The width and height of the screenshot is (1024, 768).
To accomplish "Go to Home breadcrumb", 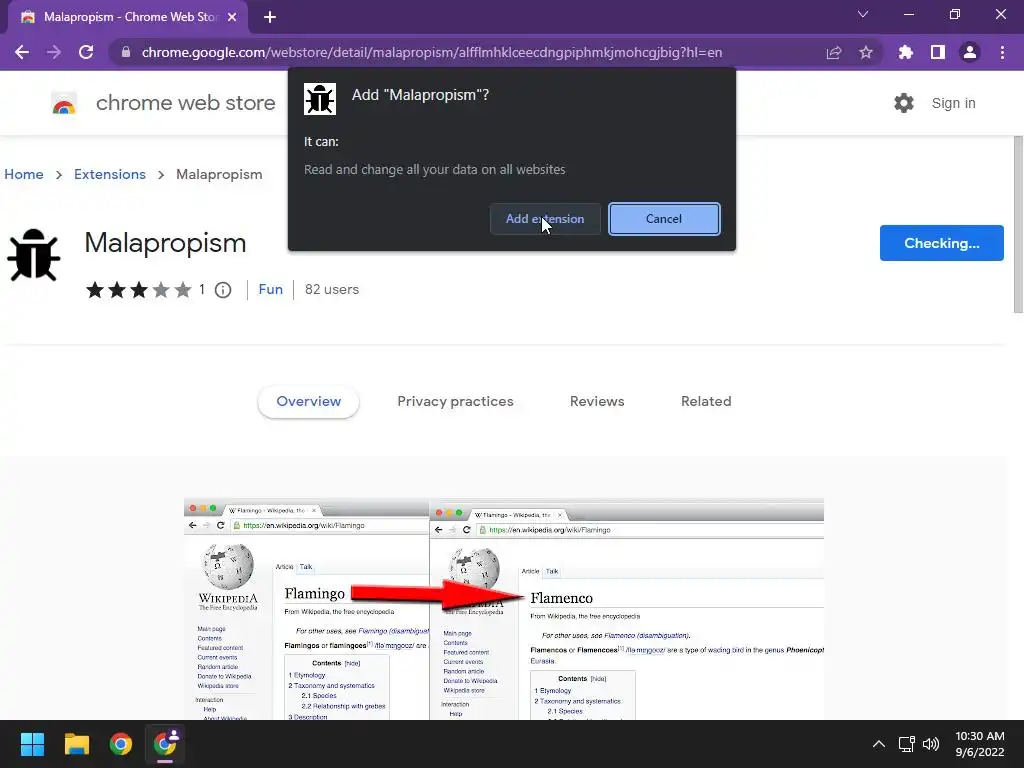I will point(24,174).
